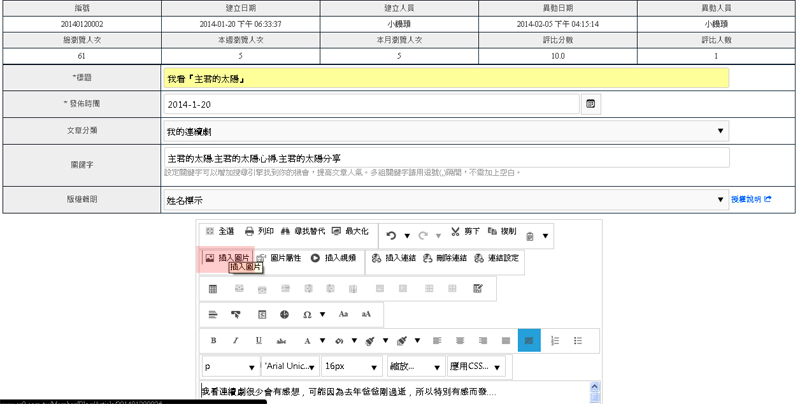800x404 pixels.
Task: Click the undo arrow icon
Action: pyautogui.click(x=391, y=235)
